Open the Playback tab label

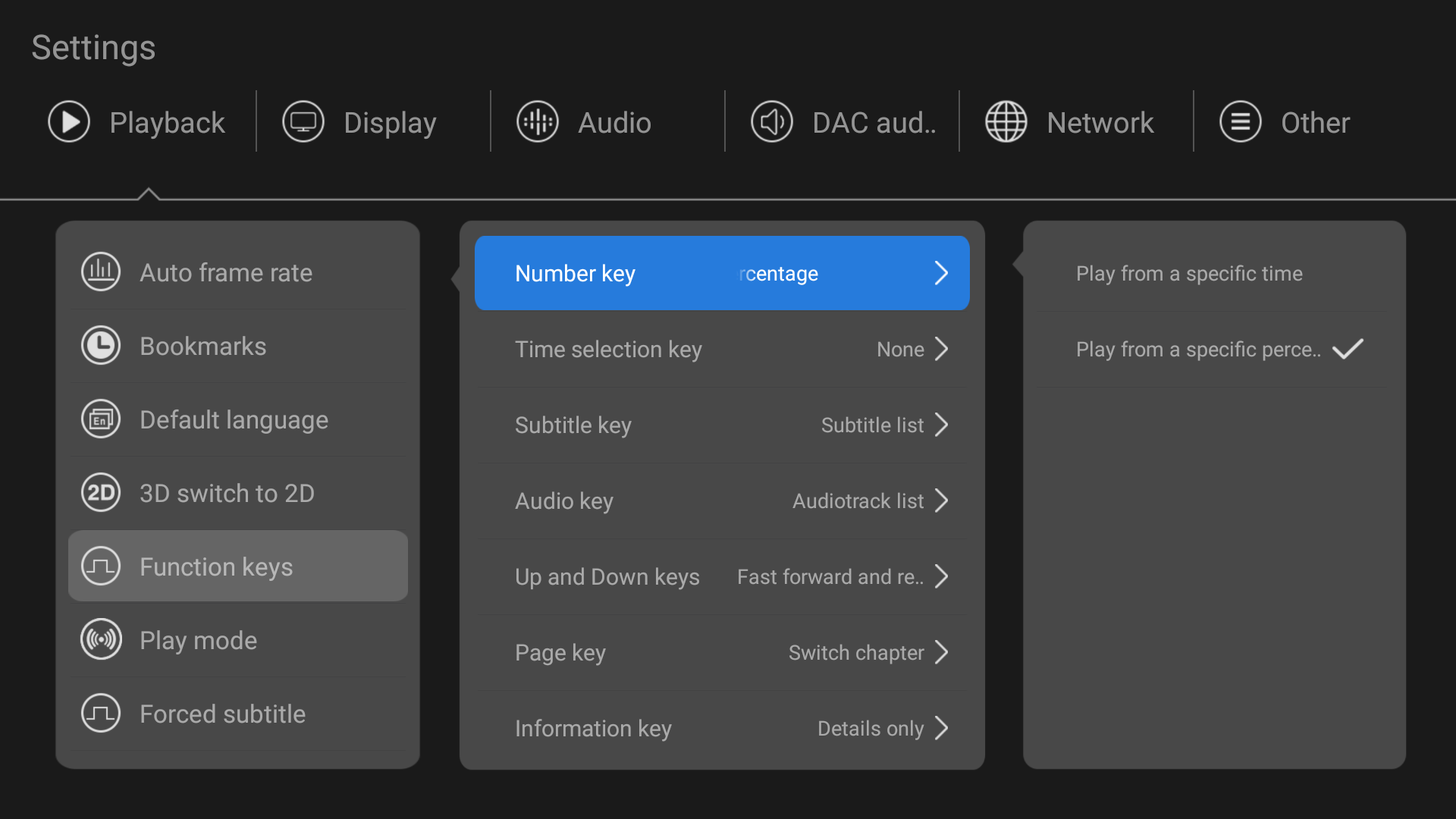(167, 123)
